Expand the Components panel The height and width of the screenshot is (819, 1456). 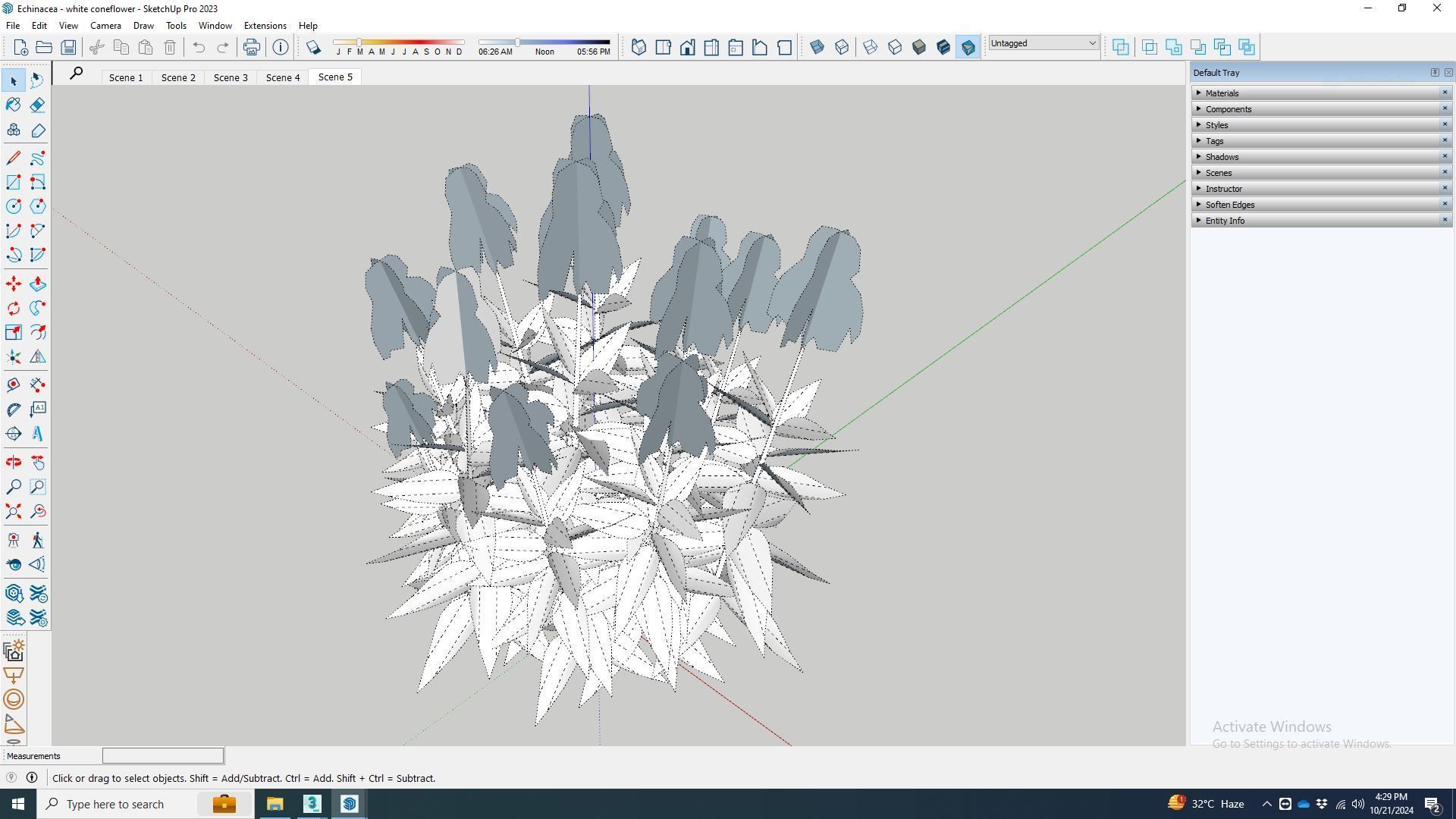point(1321,109)
